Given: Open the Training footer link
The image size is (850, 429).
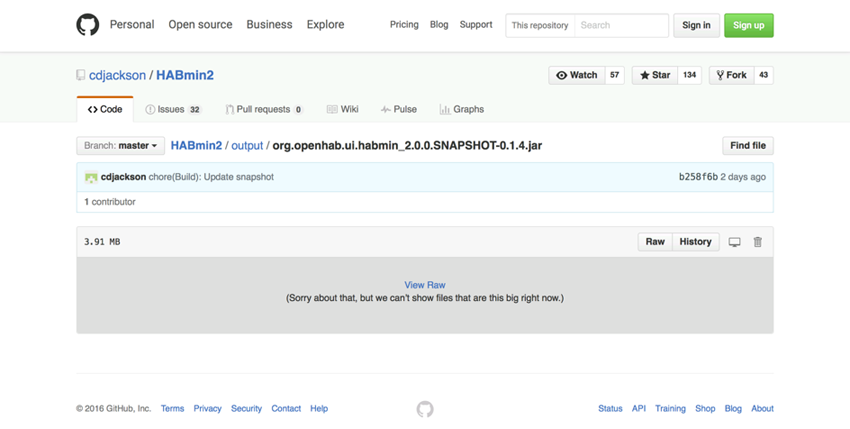Looking at the screenshot, I should pos(670,408).
